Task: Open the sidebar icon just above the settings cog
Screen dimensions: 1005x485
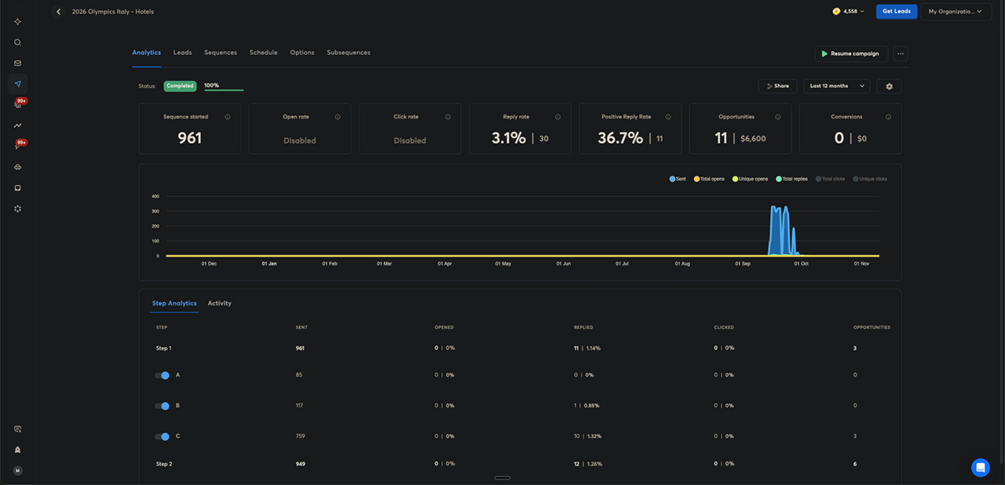Action: click(x=18, y=188)
